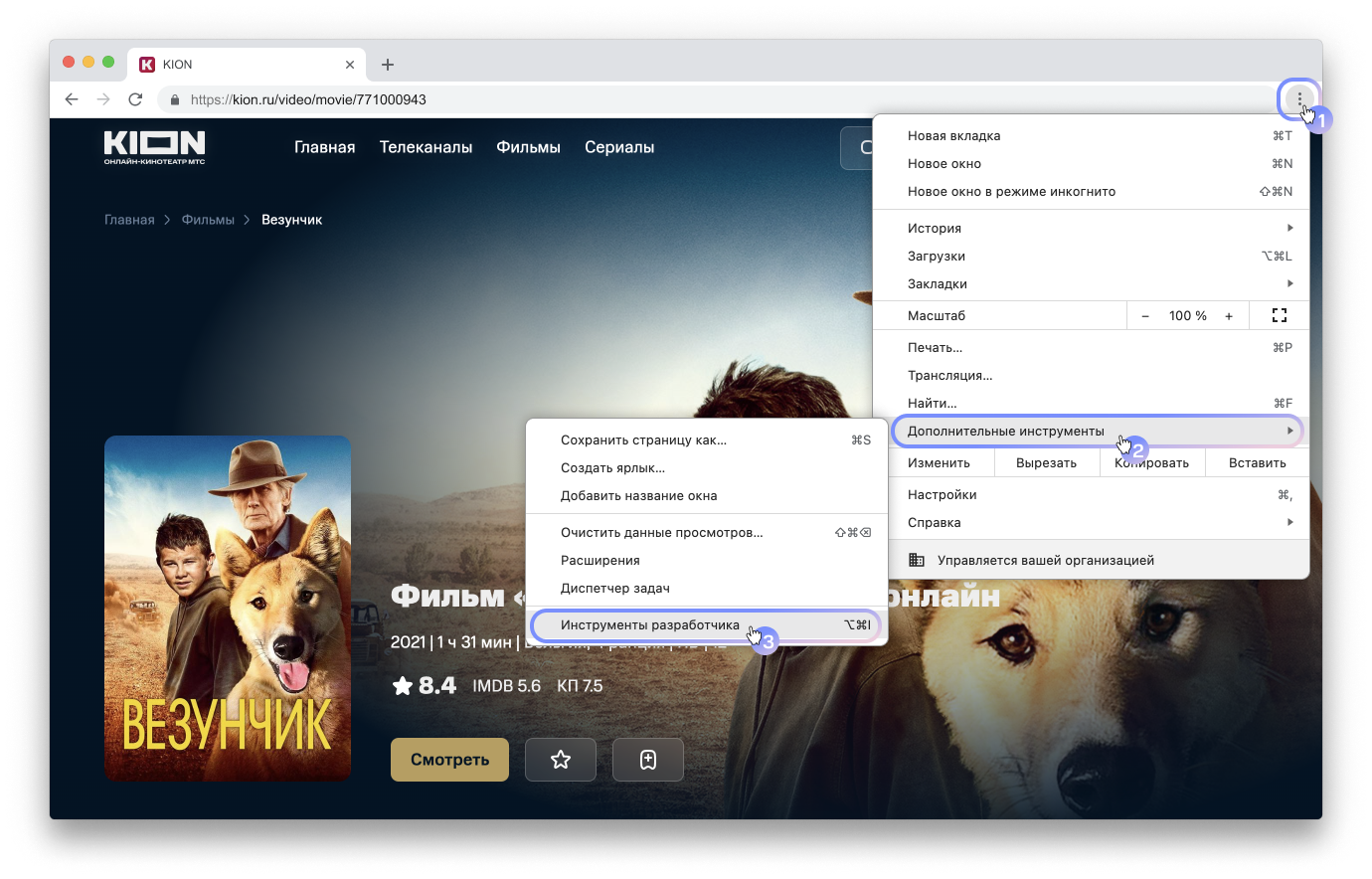This screenshot has height=879, width=1372.
Task: Click the browser back arrow
Action: pyautogui.click(x=72, y=99)
